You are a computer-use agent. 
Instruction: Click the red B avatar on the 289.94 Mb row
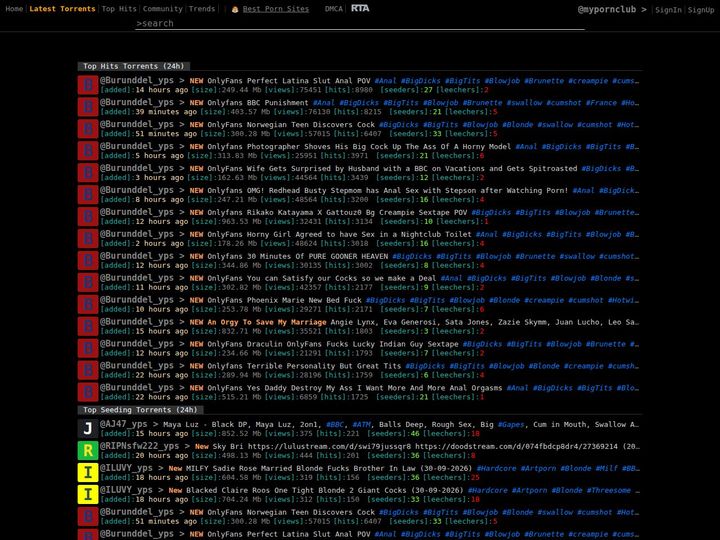tap(88, 371)
